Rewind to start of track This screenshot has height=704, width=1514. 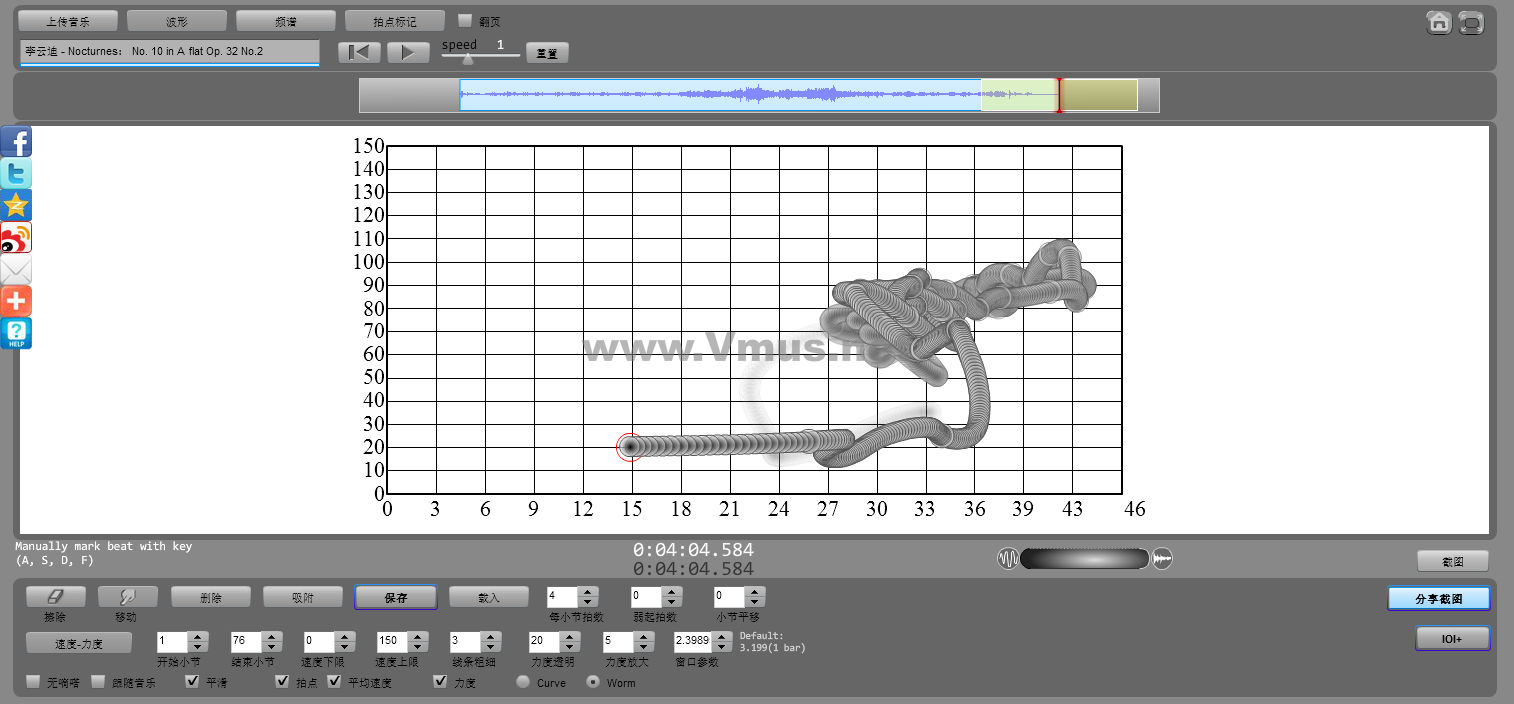click(359, 52)
